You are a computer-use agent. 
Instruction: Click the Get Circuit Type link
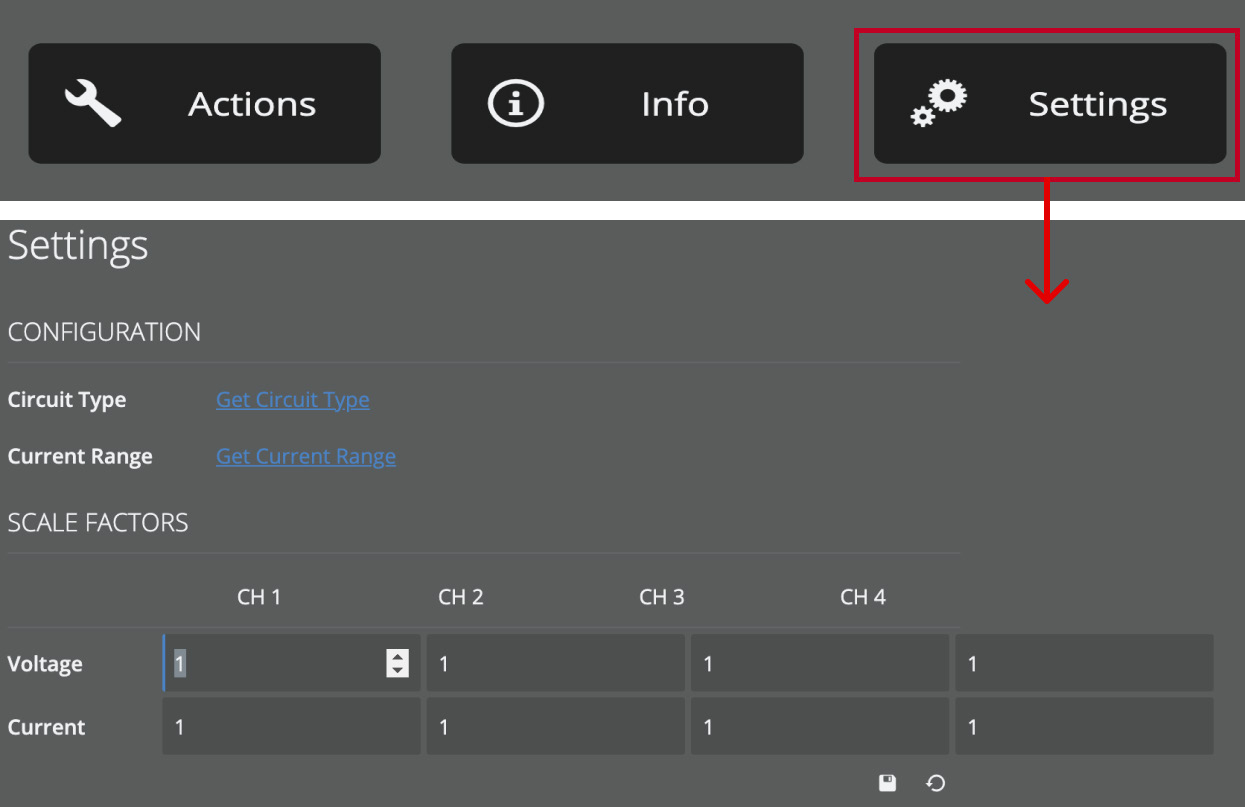click(293, 399)
